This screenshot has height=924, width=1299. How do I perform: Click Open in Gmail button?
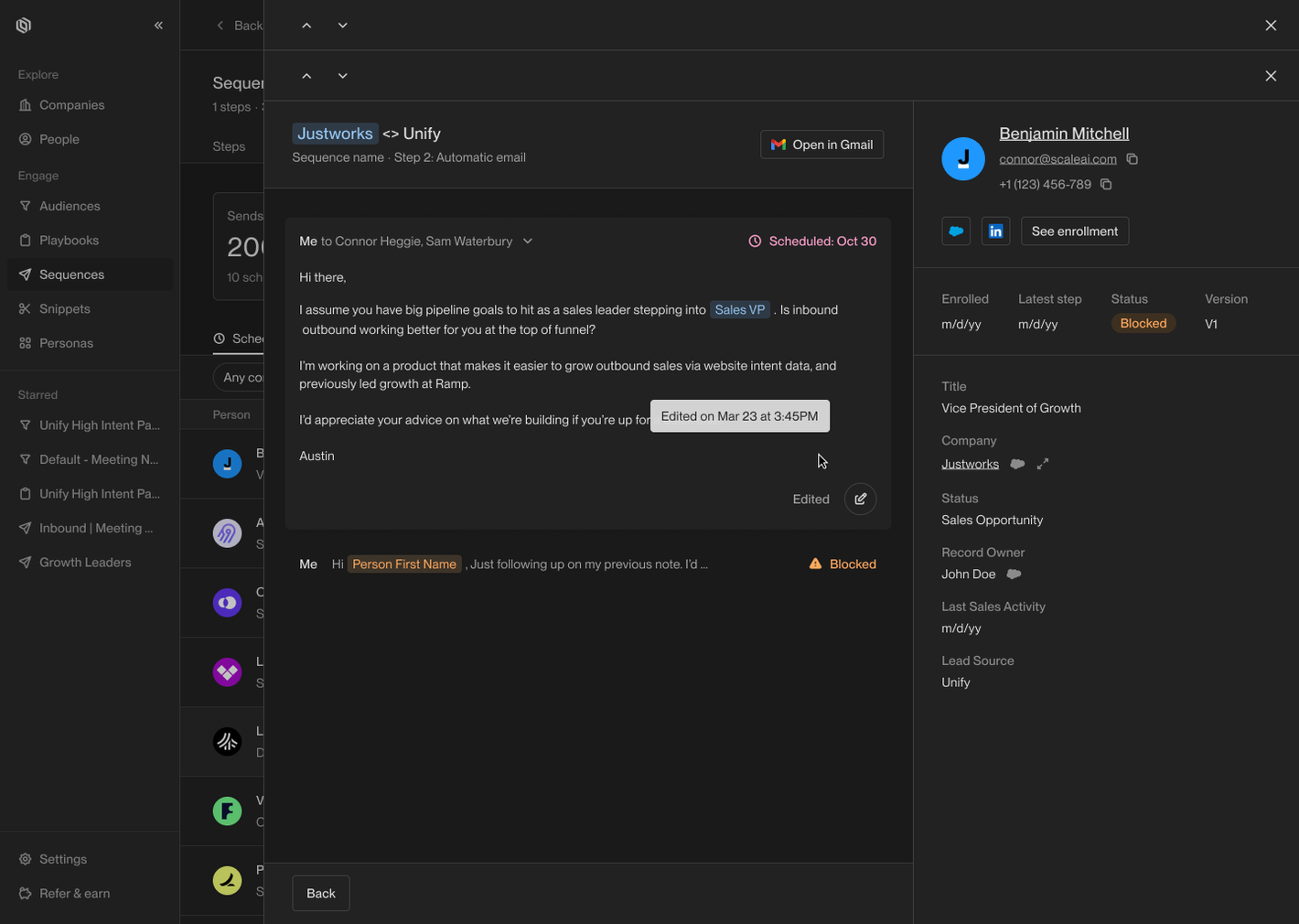point(821,145)
